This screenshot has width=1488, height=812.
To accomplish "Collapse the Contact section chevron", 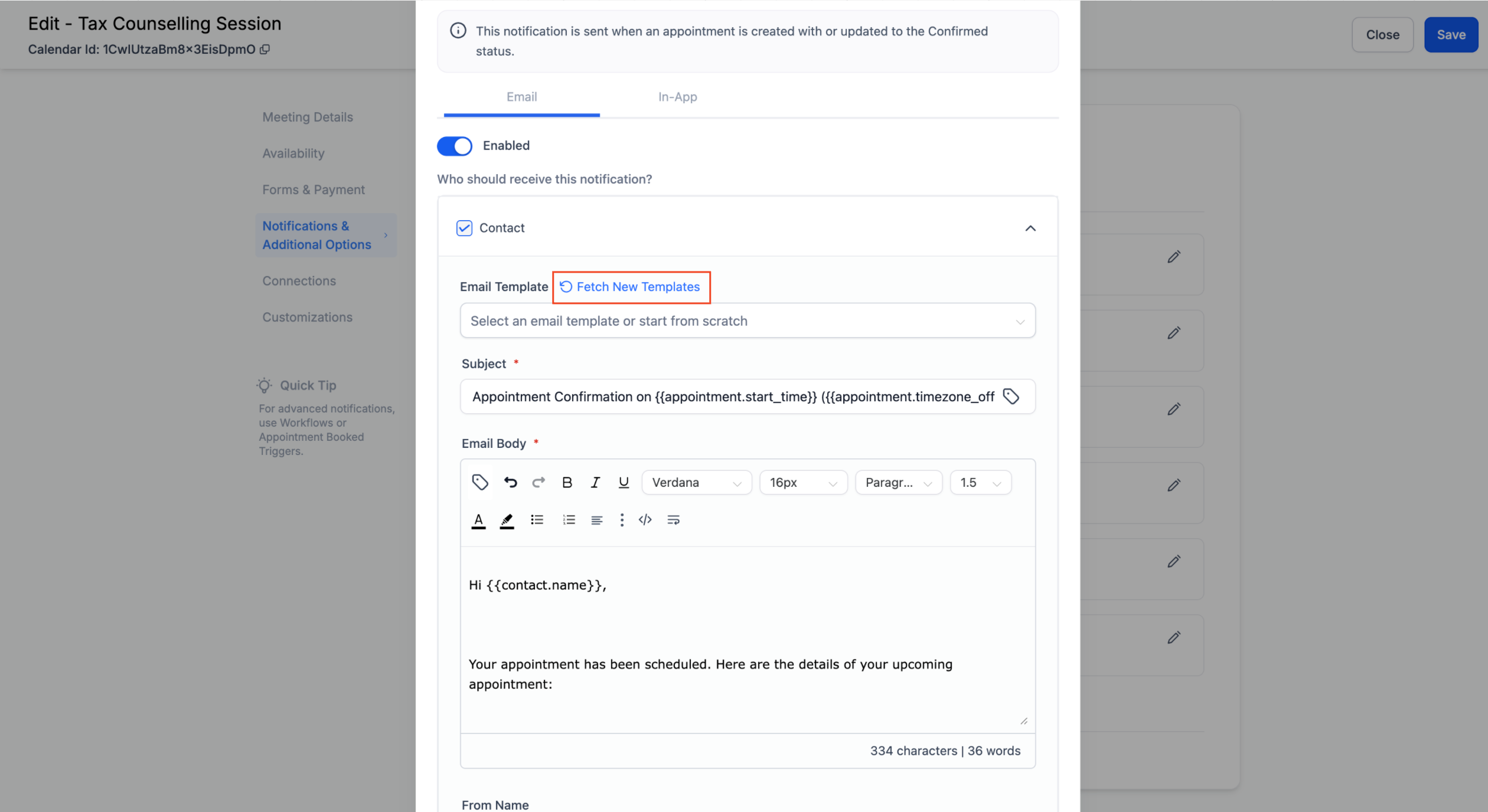I will tap(1030, 228).
